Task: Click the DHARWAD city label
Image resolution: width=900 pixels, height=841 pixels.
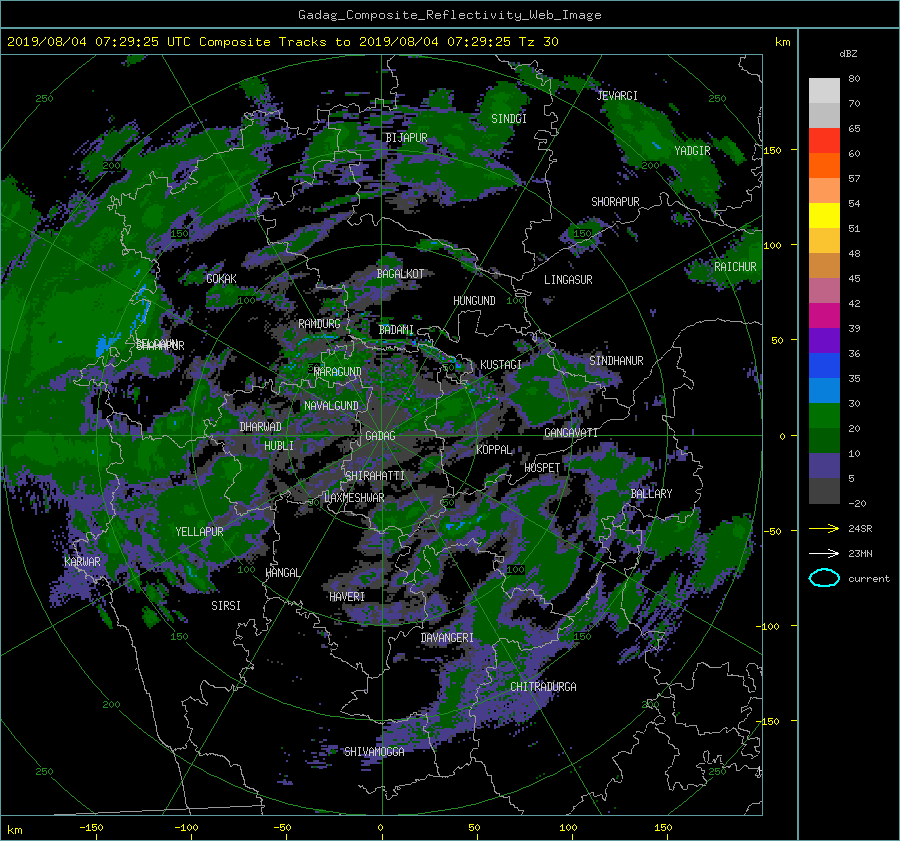Action: pos(260,427)
